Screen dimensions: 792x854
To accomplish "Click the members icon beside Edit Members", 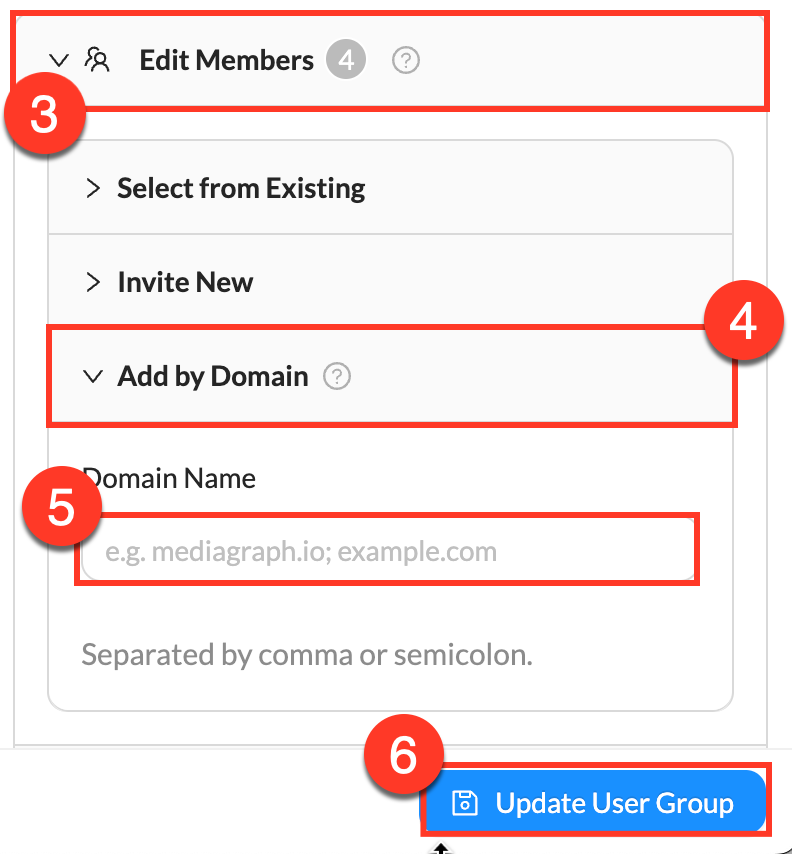I will [x=97, y=59].
